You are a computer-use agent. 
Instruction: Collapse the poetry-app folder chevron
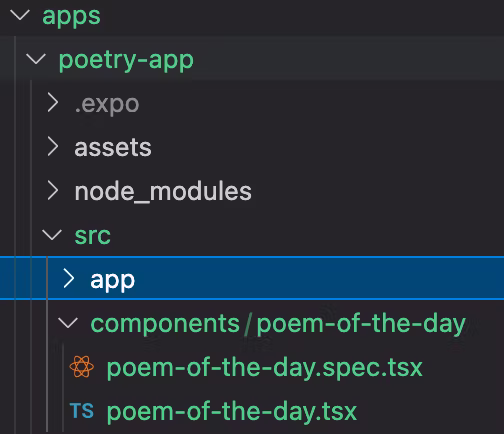pyautogui.click(x=36, y=59)
